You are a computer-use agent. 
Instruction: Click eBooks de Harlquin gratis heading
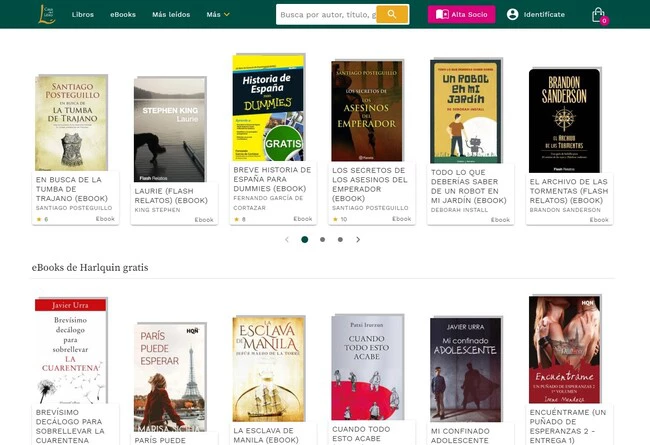[x=90, y=267]
